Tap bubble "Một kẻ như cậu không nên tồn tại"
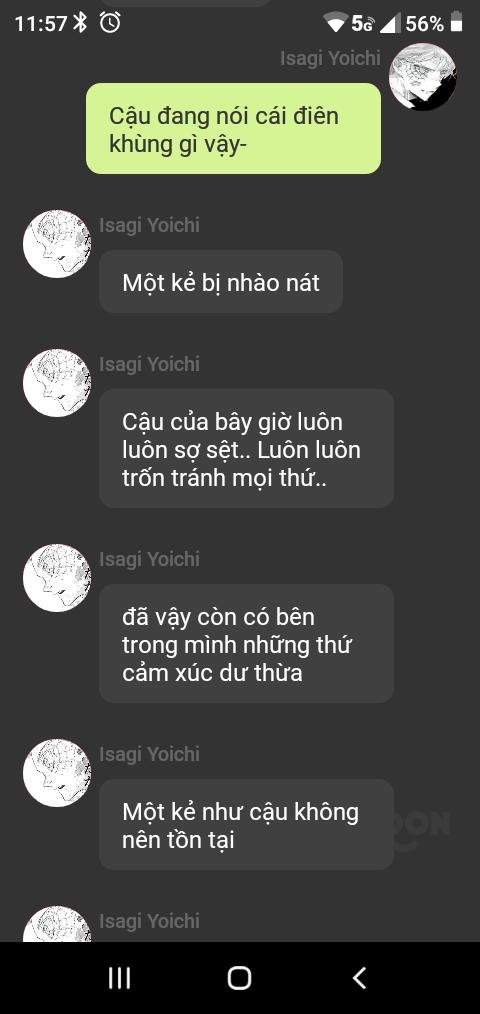 pos(246,824)
